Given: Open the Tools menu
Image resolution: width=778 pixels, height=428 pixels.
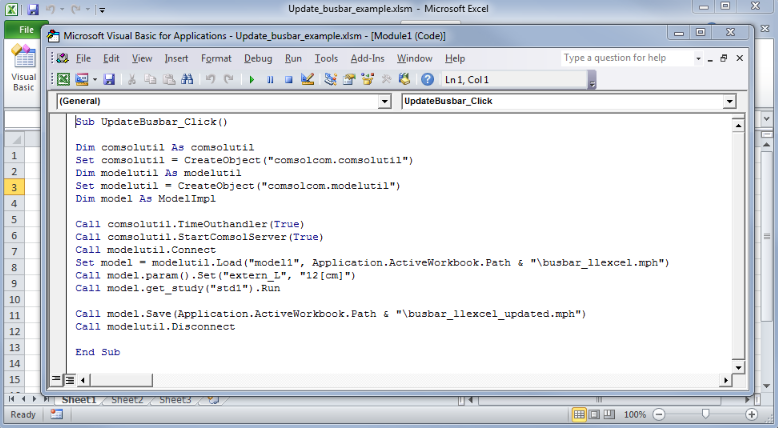Looking at the screenshot, I should [x=326, y=58].
